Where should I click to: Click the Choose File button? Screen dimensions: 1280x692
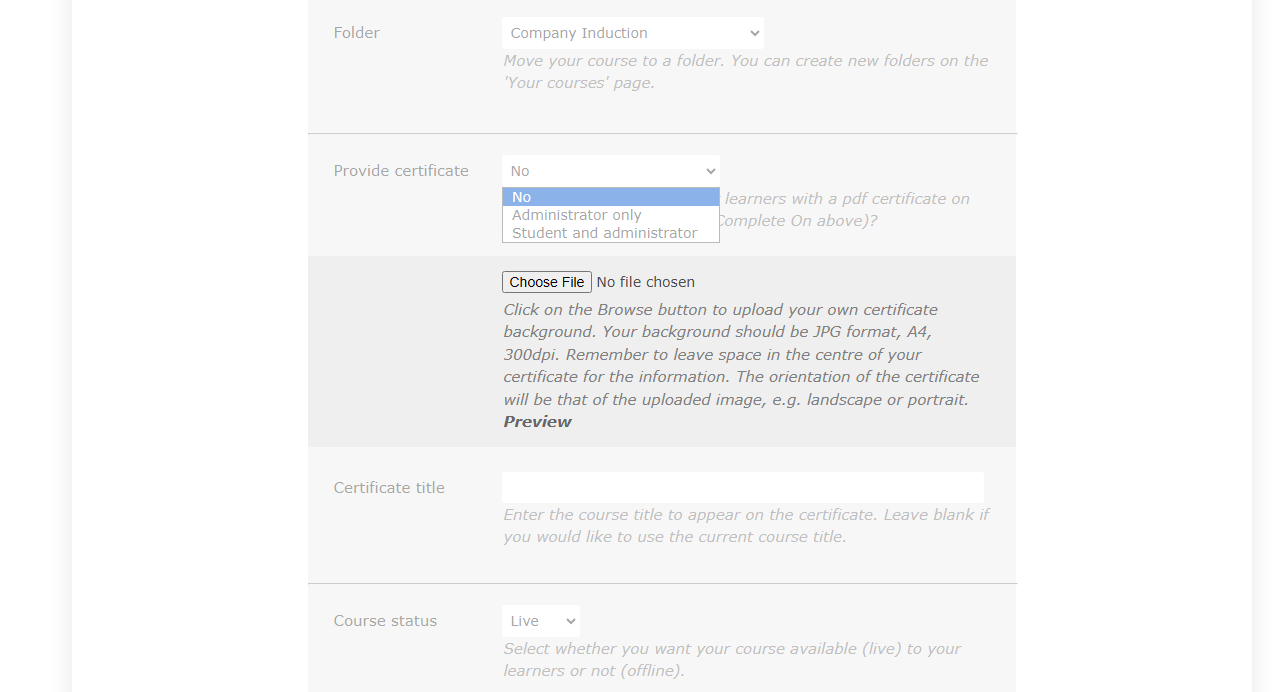[x=547, y=282]
